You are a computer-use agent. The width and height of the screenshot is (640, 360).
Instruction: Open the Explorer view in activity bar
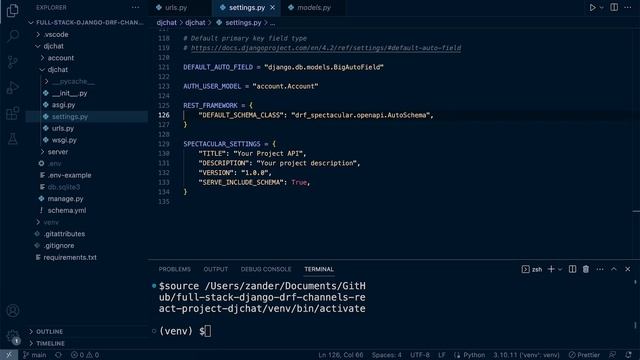13,11
